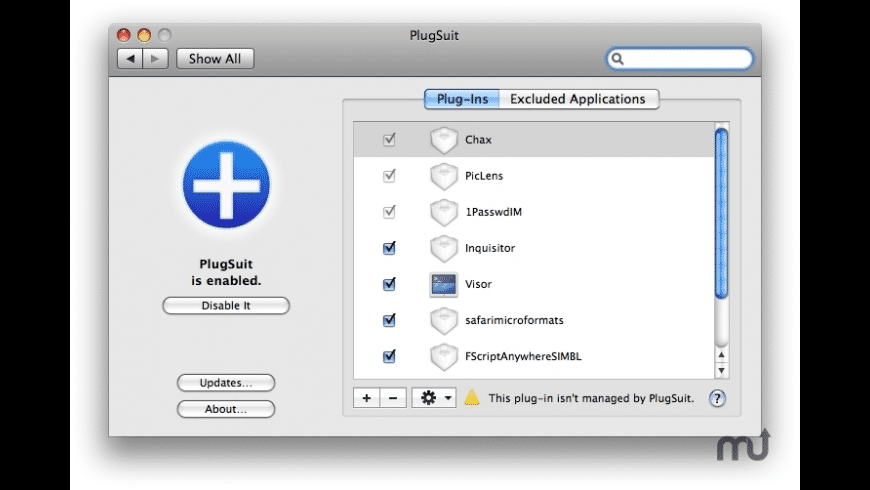Uncheck the Visor plug-in
The height and width of the screenshot is (490, 870).
click(390, 284)
